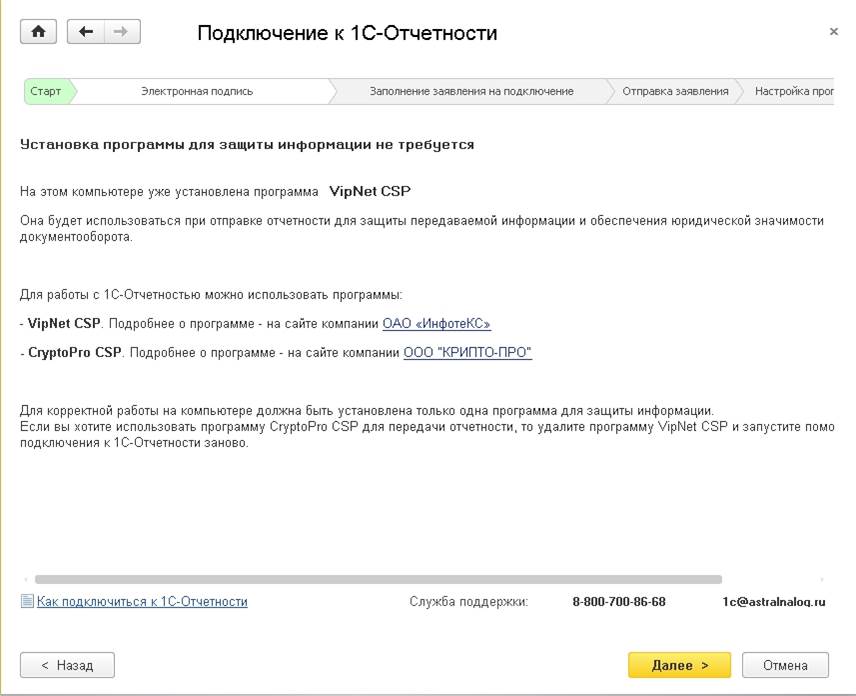Image resolution: width=856 pixels, height=696 pixels.
Task: Click the 1c@astralnalog.ru support email
Action: pyautogui.click(x=774, y=602)
